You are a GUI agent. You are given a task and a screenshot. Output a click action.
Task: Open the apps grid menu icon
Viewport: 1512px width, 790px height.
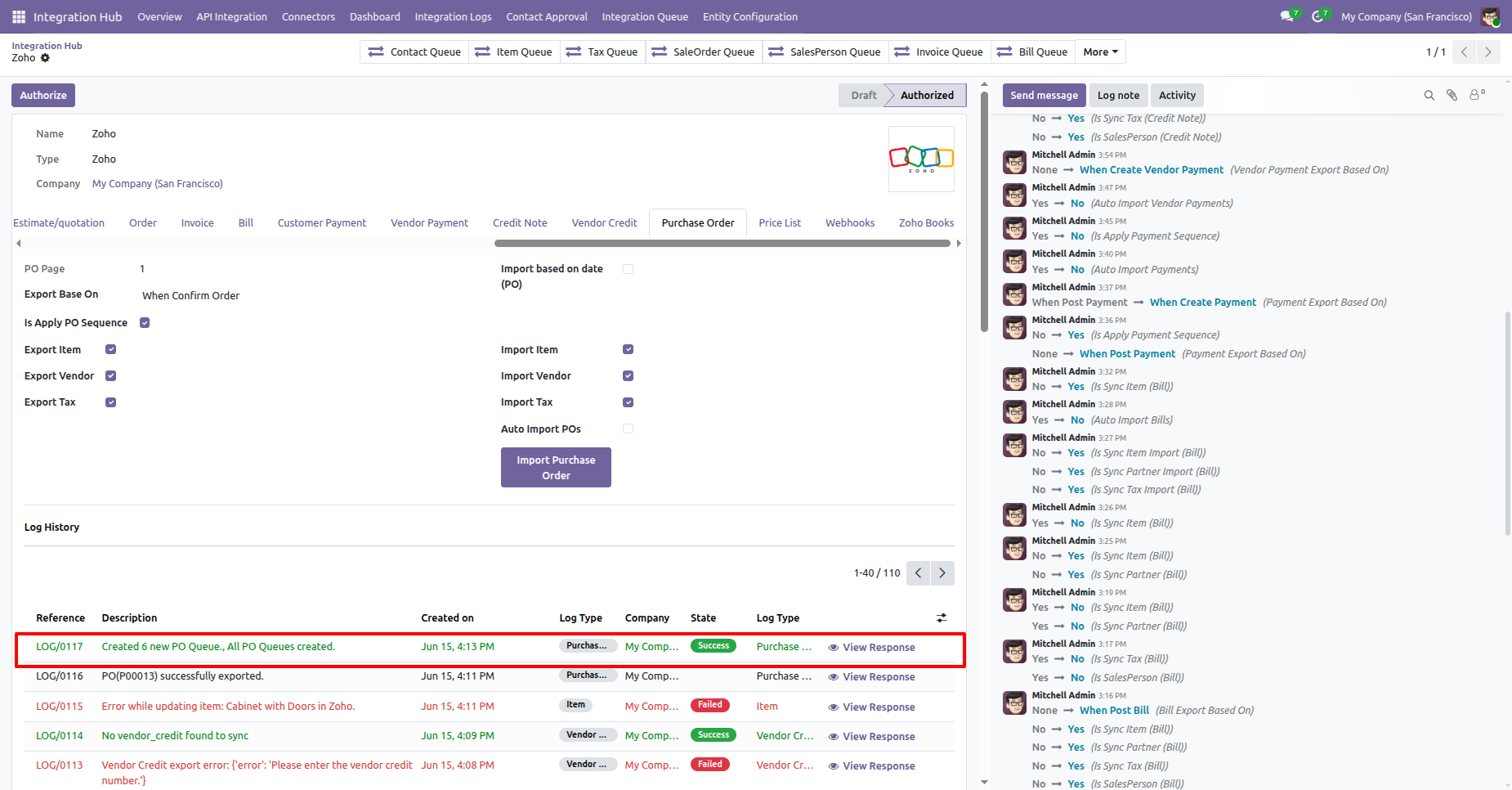pyautogui.click(x=19, y=16)
